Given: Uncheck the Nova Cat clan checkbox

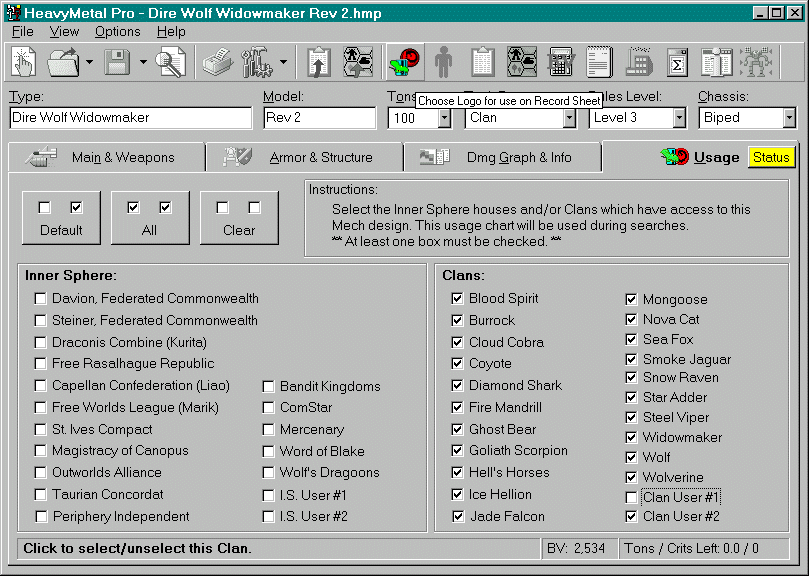Looking at the screenshot, I should tap(631, 319).
